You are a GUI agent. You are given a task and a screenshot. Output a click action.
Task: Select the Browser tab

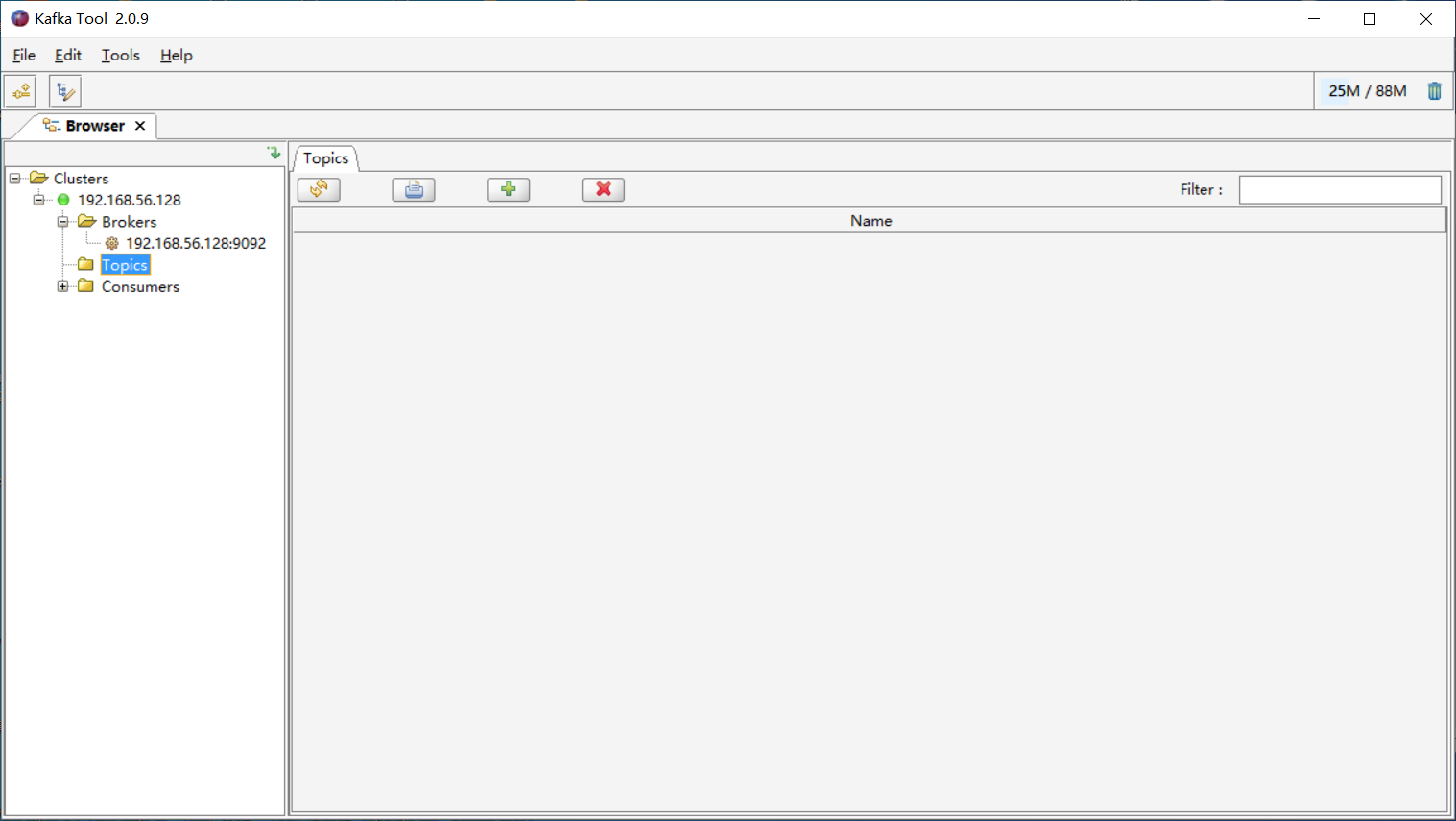click(x=95, y=126)
